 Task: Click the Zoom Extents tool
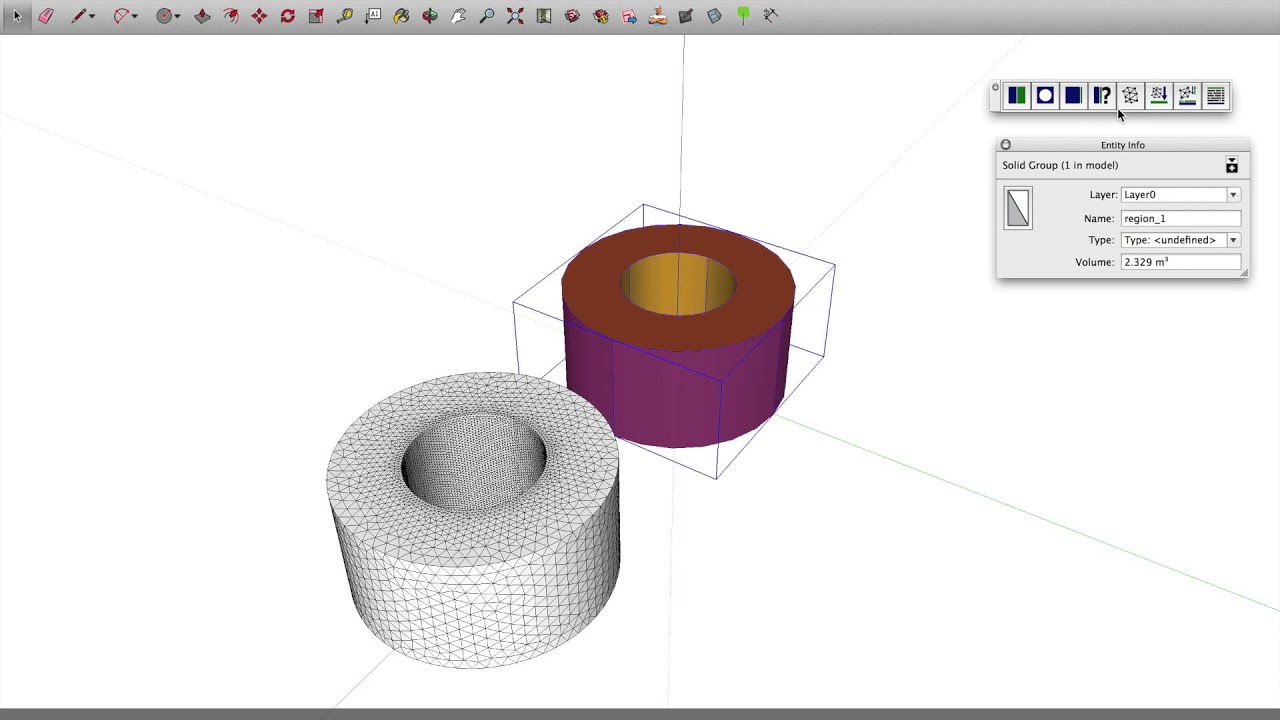coord(515,15)
